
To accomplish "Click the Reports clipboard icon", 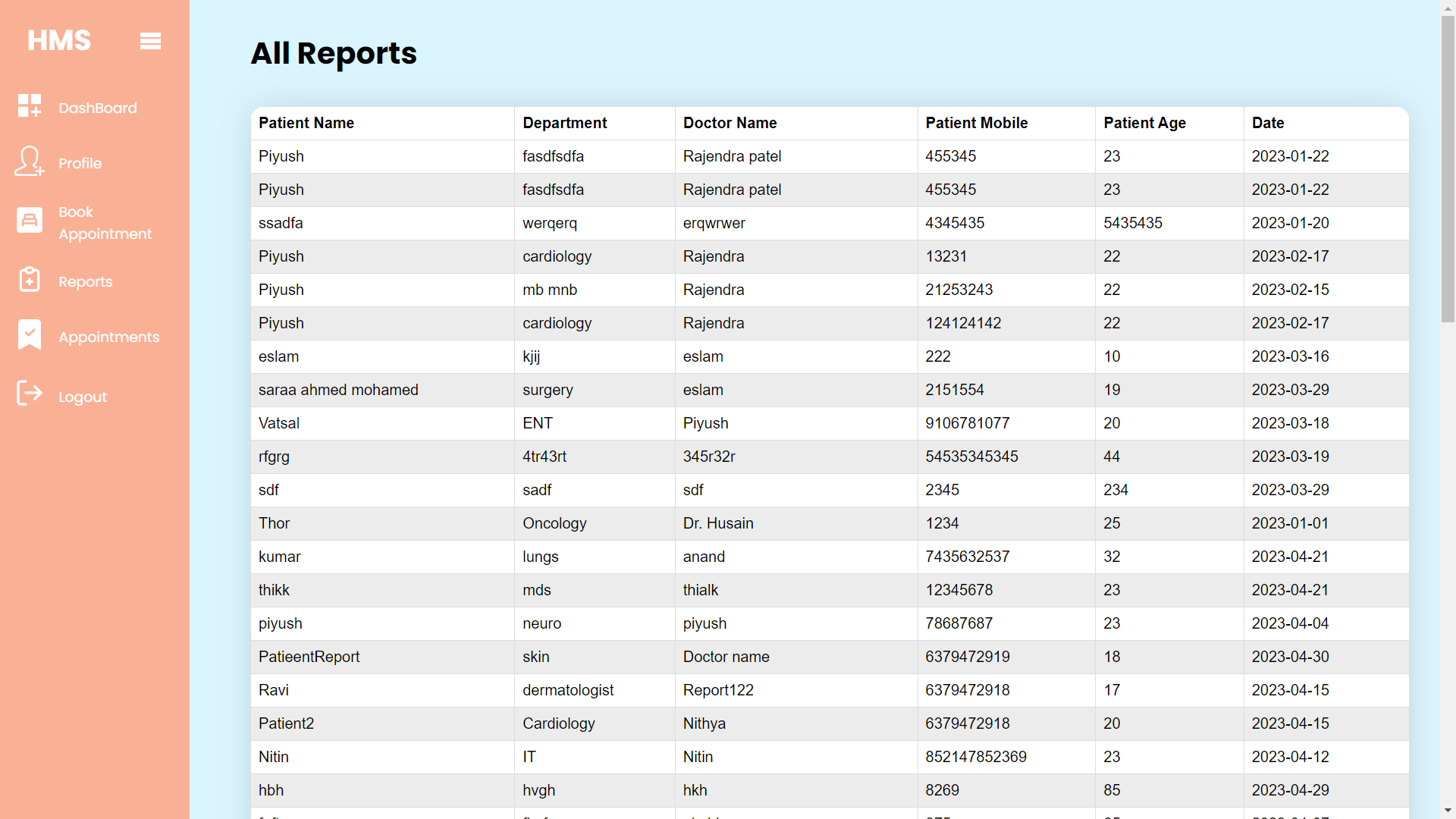I will 30,279.
